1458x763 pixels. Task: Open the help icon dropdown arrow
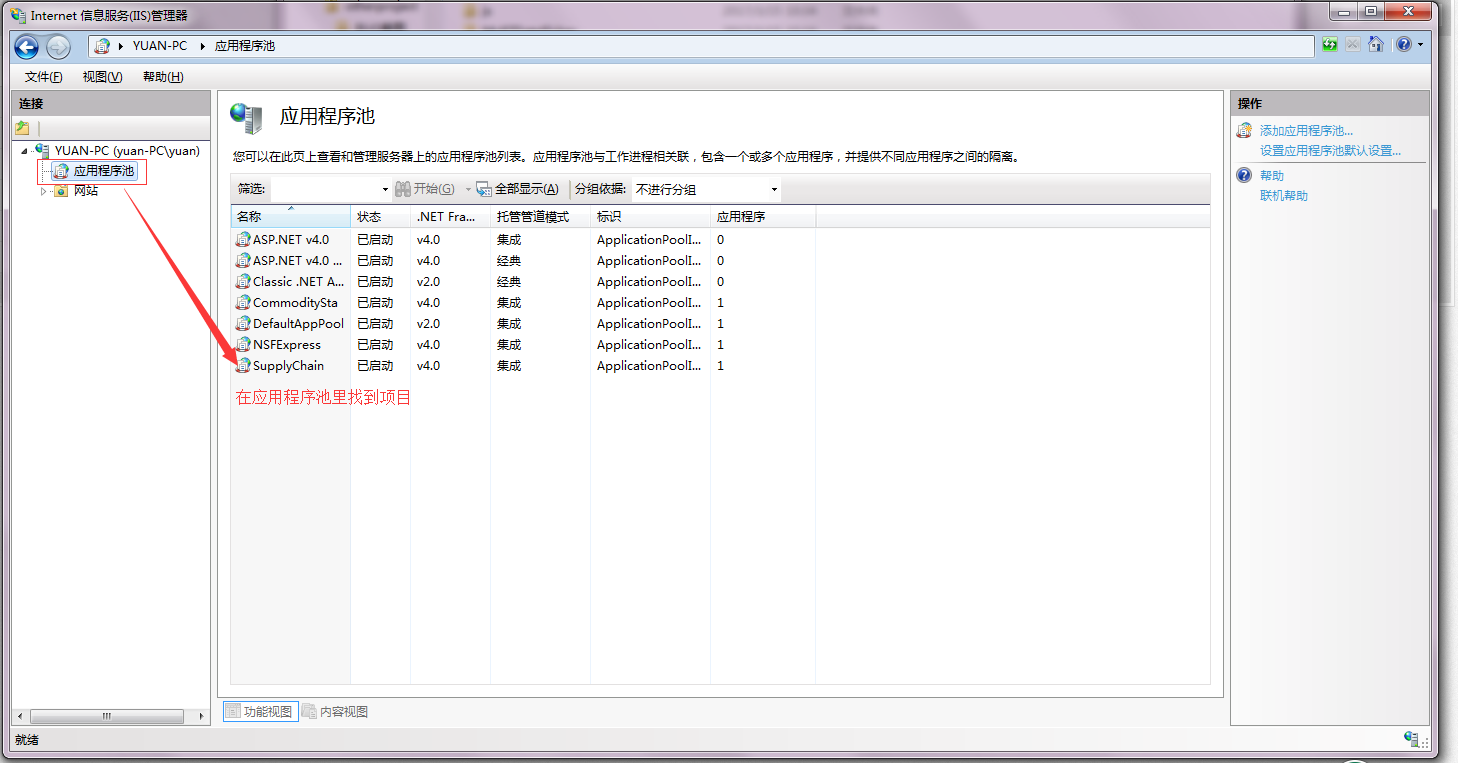tap(1420, 45)
